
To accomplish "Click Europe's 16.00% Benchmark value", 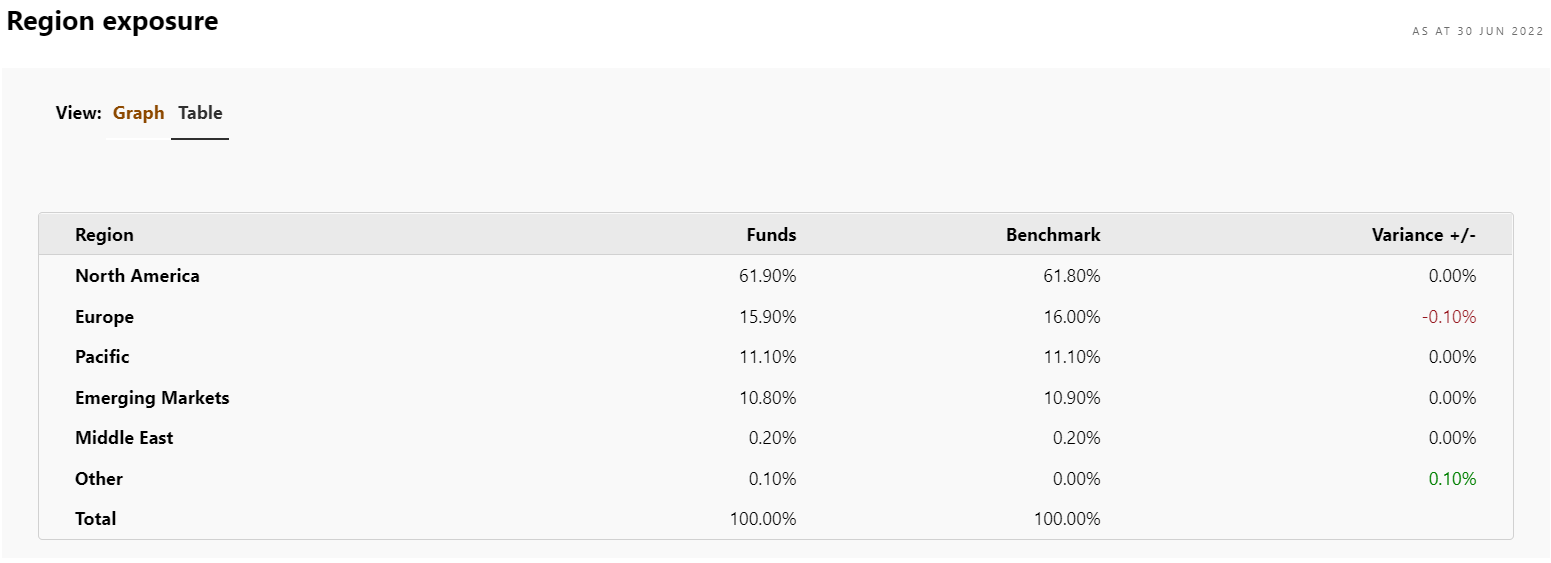I will click(x=1071, y=317).
